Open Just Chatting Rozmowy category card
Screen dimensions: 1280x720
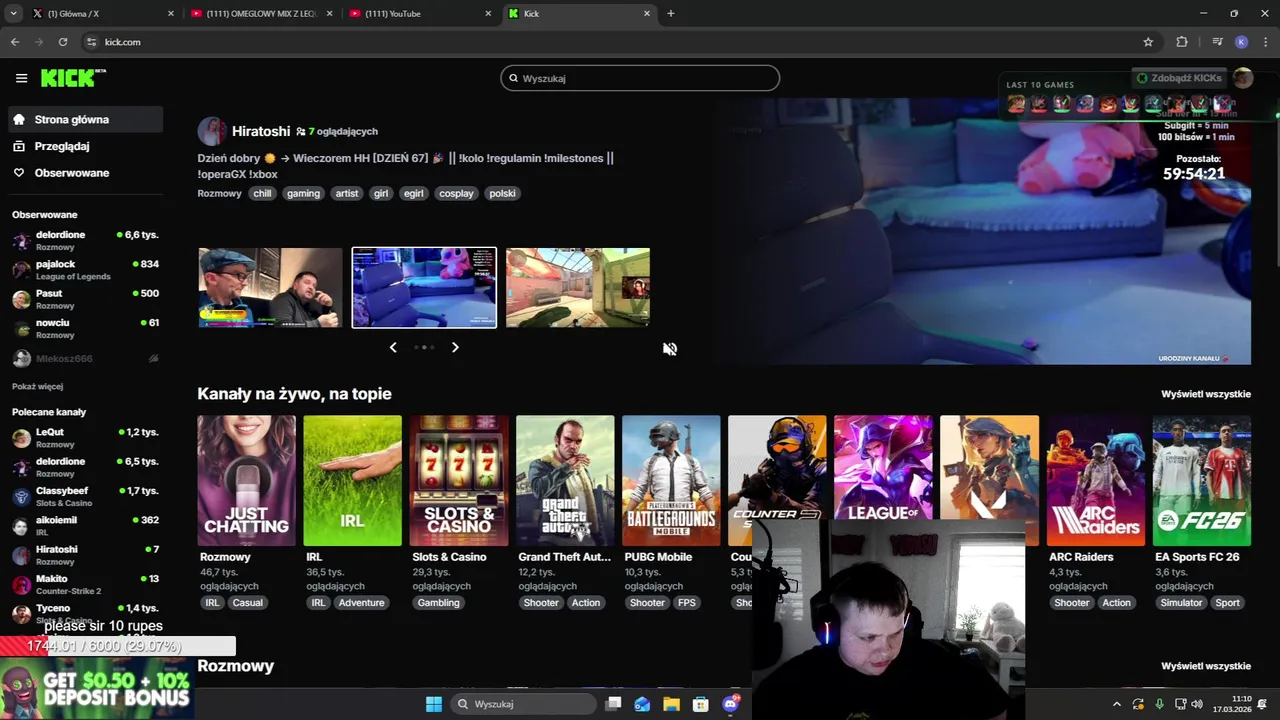pos(246,481)
